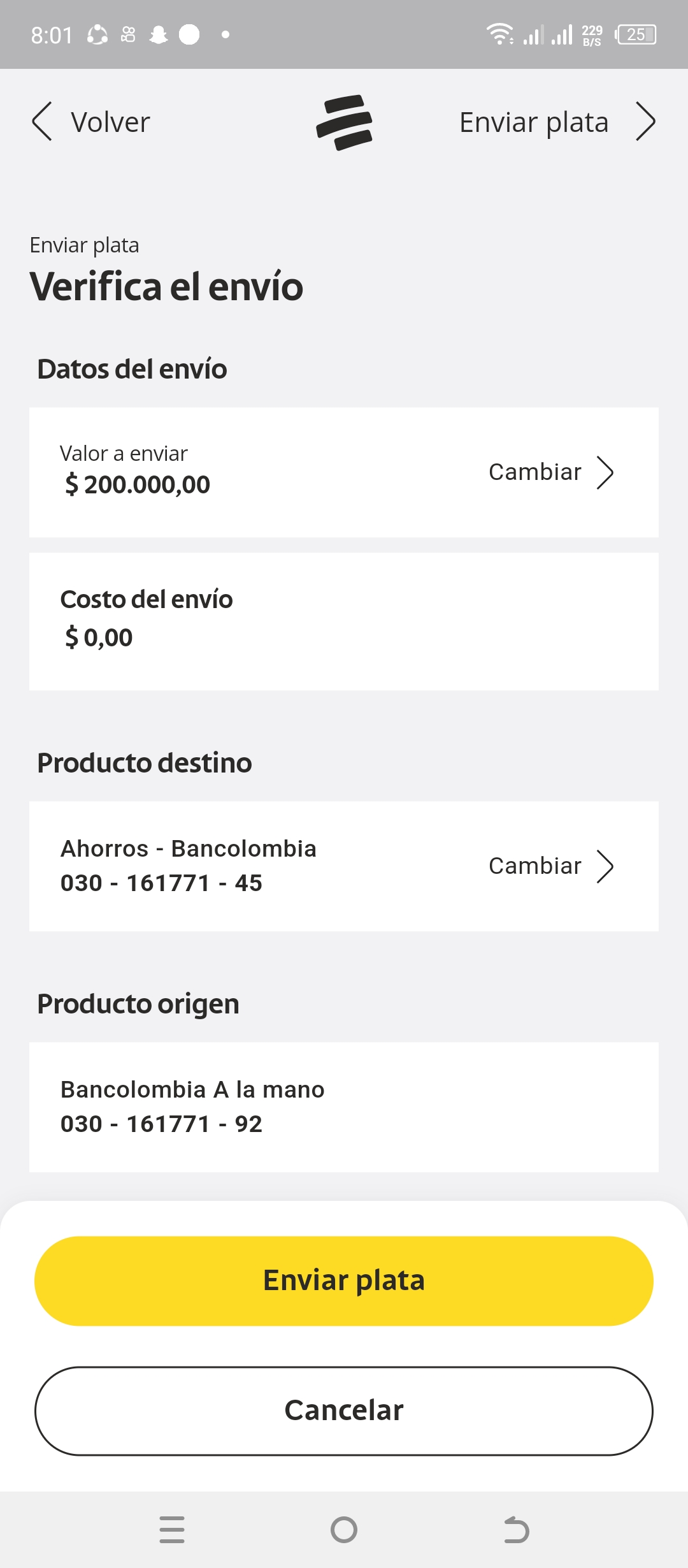The image size is (688, 1568).
Task: Tap Cambiar to change the send amount
Action: 535,472
